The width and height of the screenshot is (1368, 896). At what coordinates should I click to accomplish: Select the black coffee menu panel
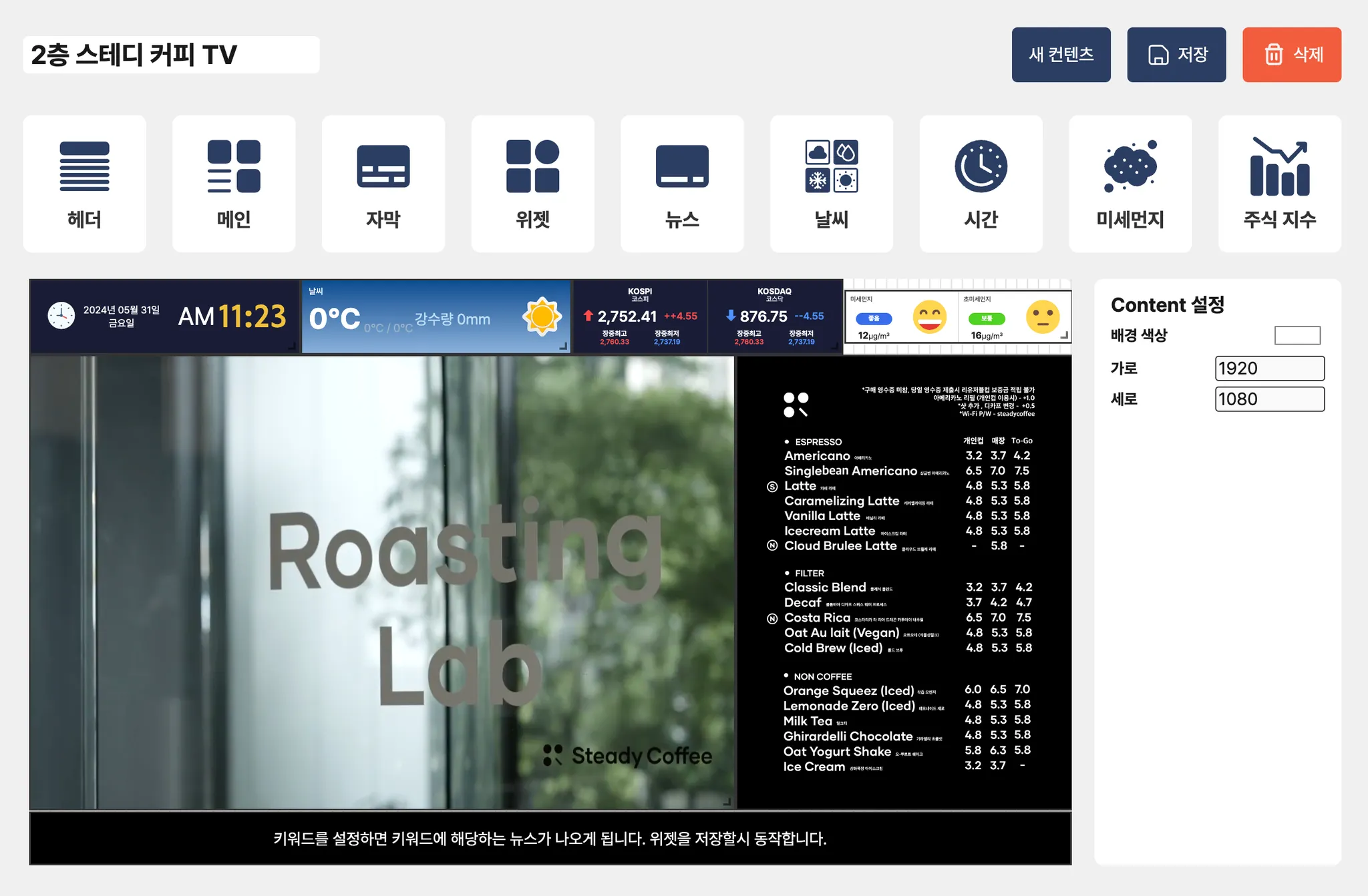coord(904,582)
